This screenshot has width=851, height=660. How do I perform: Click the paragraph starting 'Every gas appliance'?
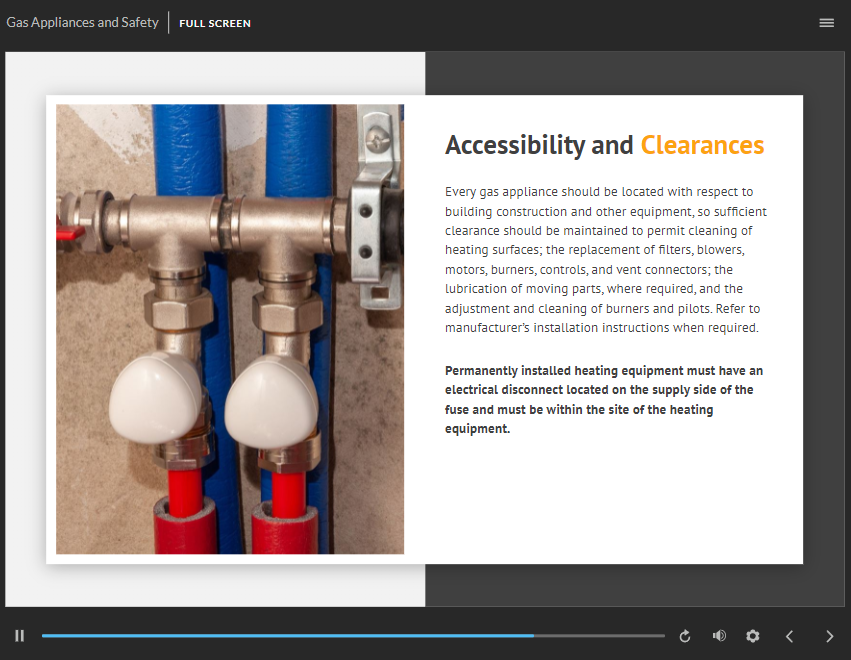606,259
